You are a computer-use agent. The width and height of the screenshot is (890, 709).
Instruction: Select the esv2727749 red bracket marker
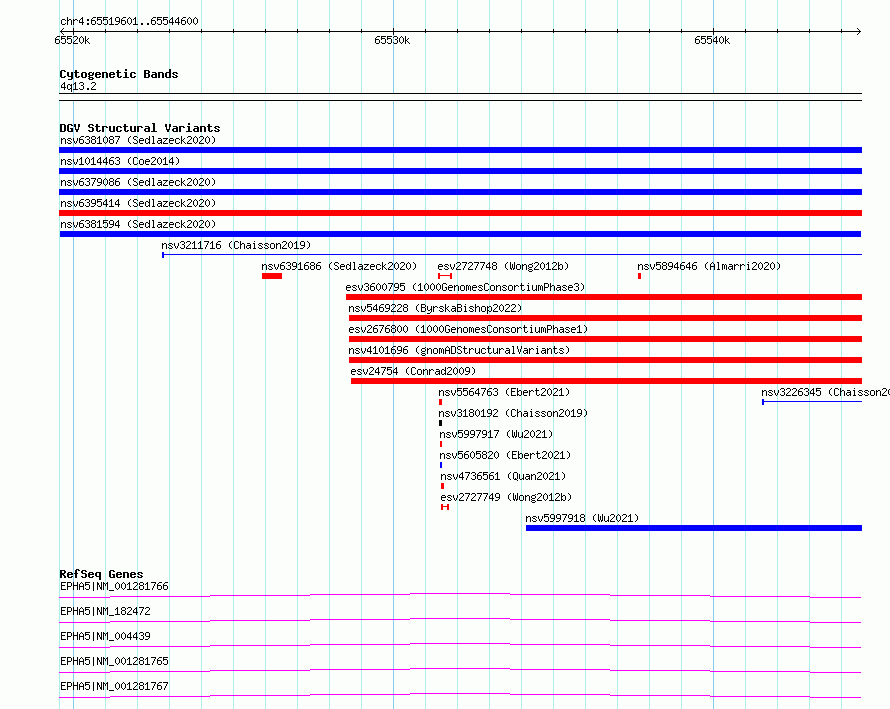(445, 507)
